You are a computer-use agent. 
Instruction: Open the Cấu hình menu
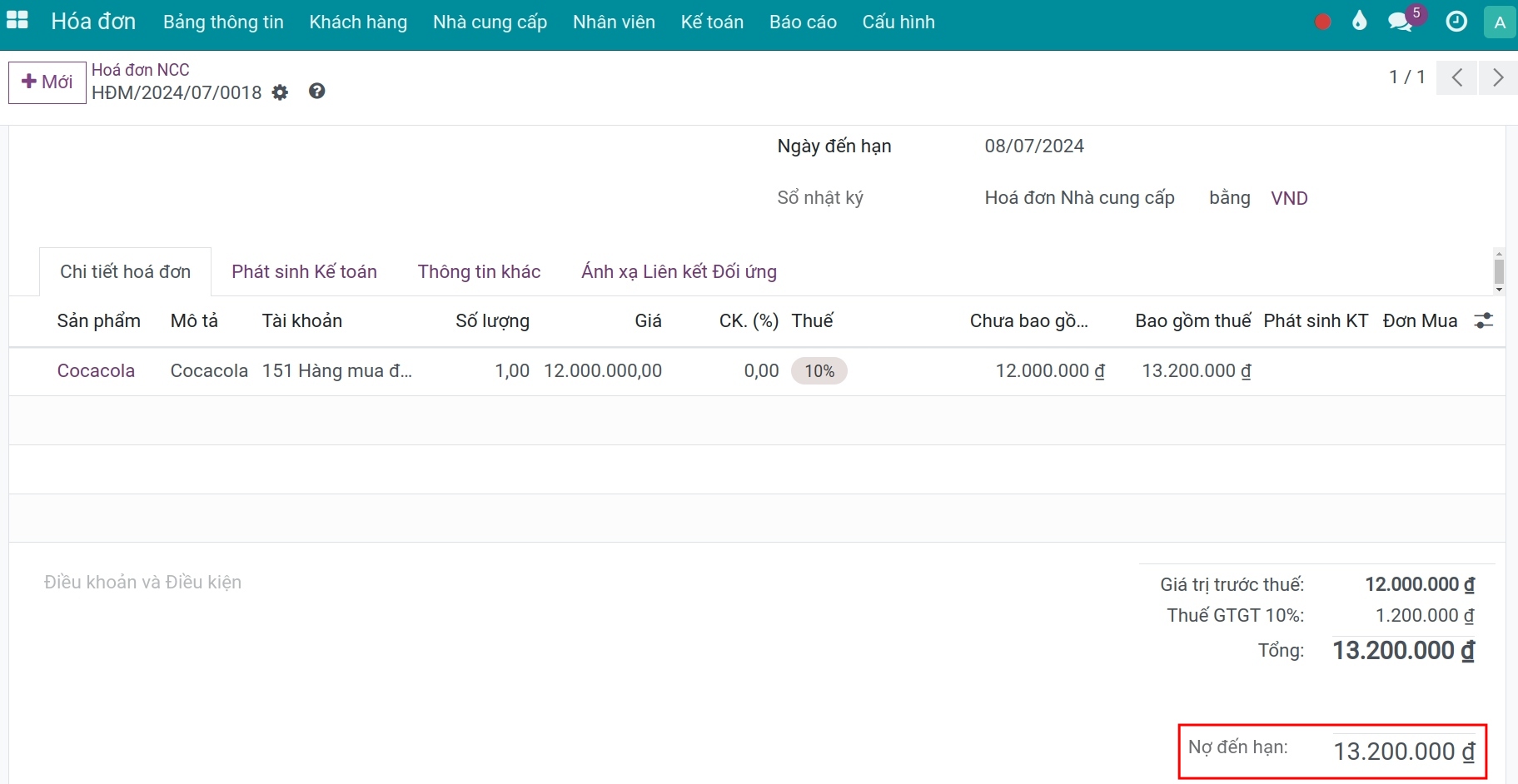[898, 22]
